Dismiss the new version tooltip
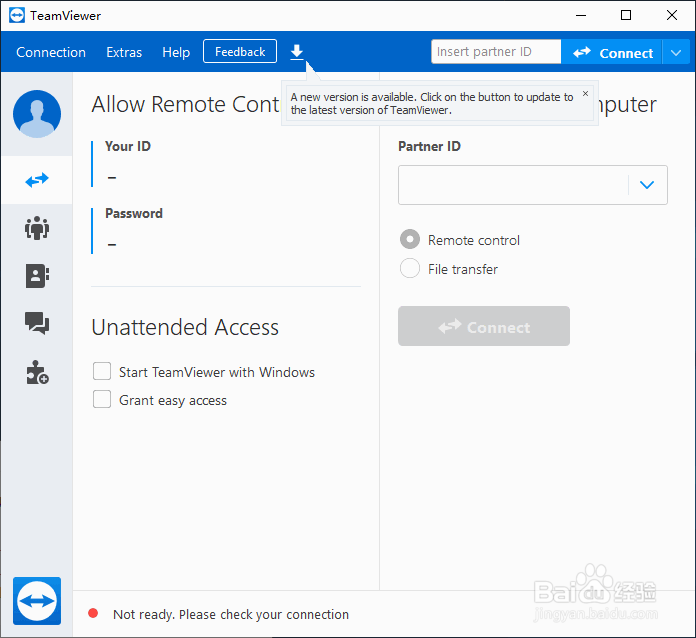The width and height of the screenshot is (696, 638). coord(585,93)
